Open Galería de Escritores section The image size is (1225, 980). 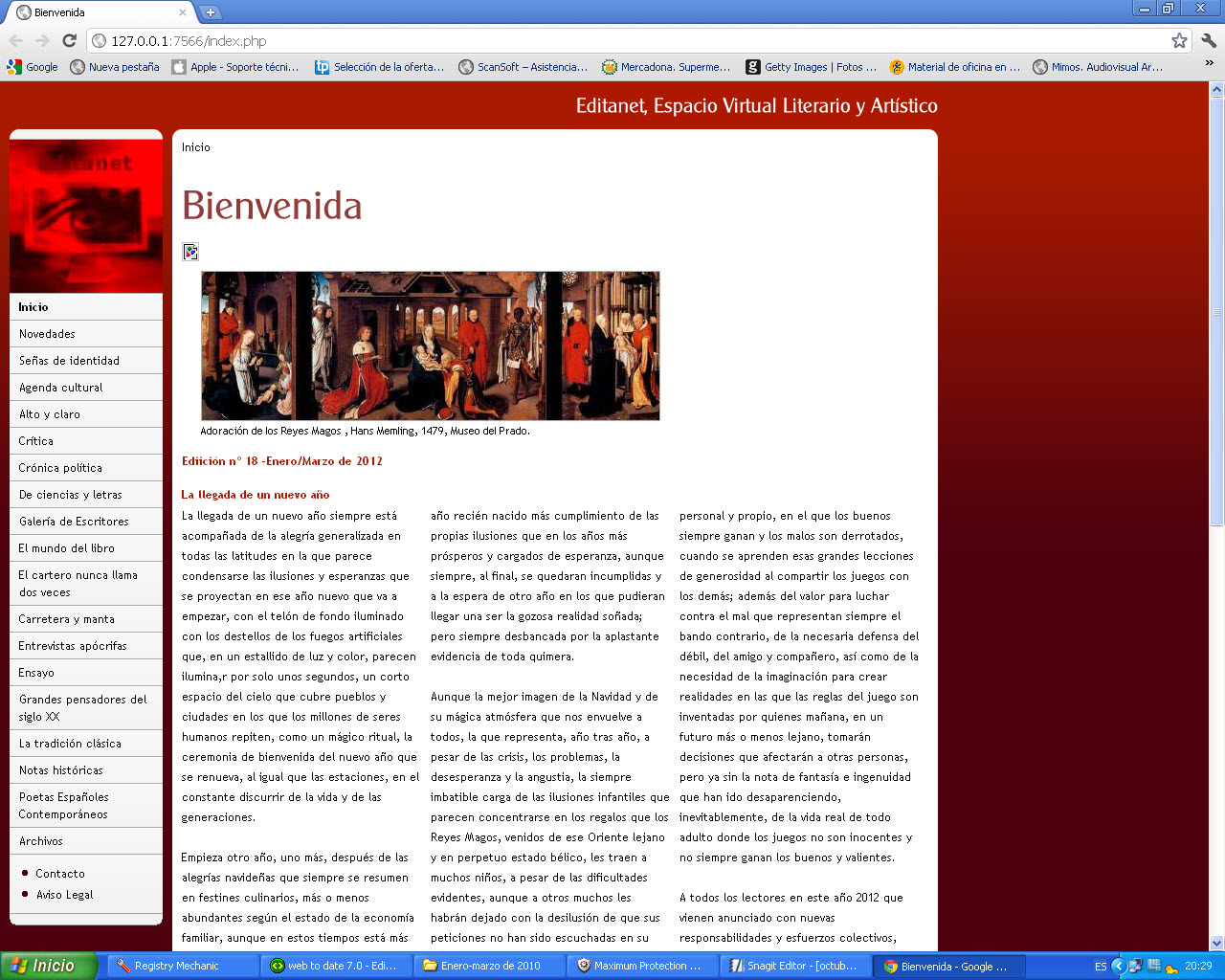[x=86, y=522]
